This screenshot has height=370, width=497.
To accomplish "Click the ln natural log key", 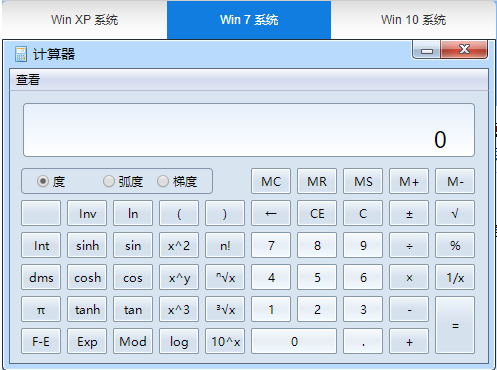I will pyautogui.click(x=133, y=213).
